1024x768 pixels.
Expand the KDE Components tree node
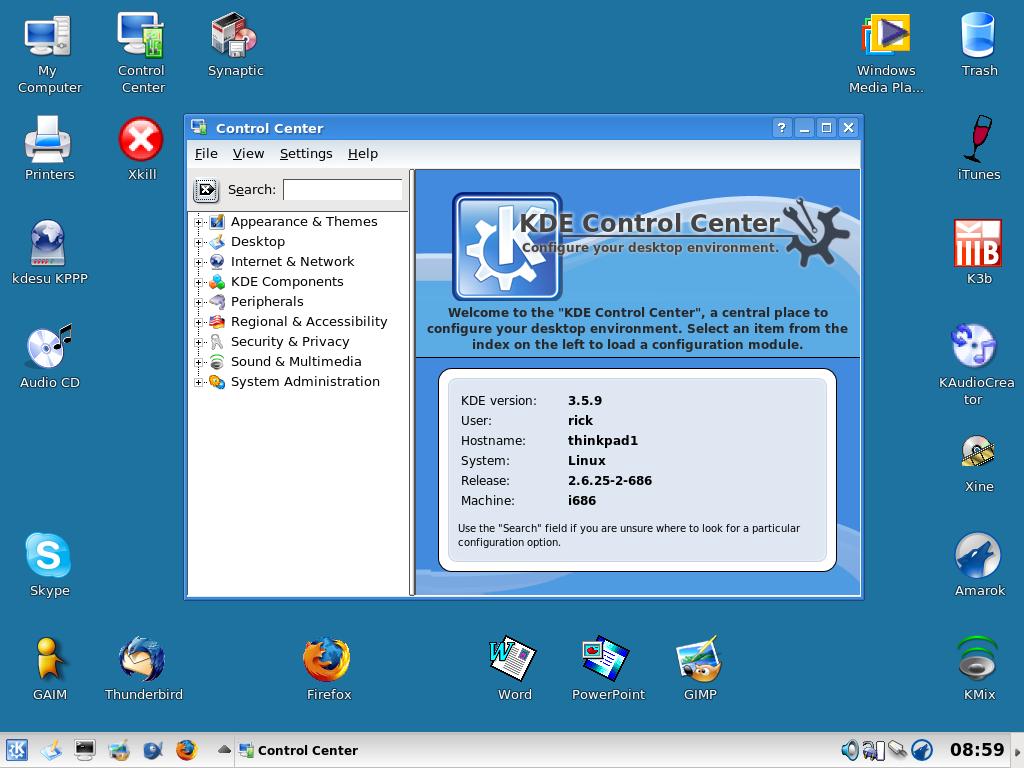(x=199, y=283)
